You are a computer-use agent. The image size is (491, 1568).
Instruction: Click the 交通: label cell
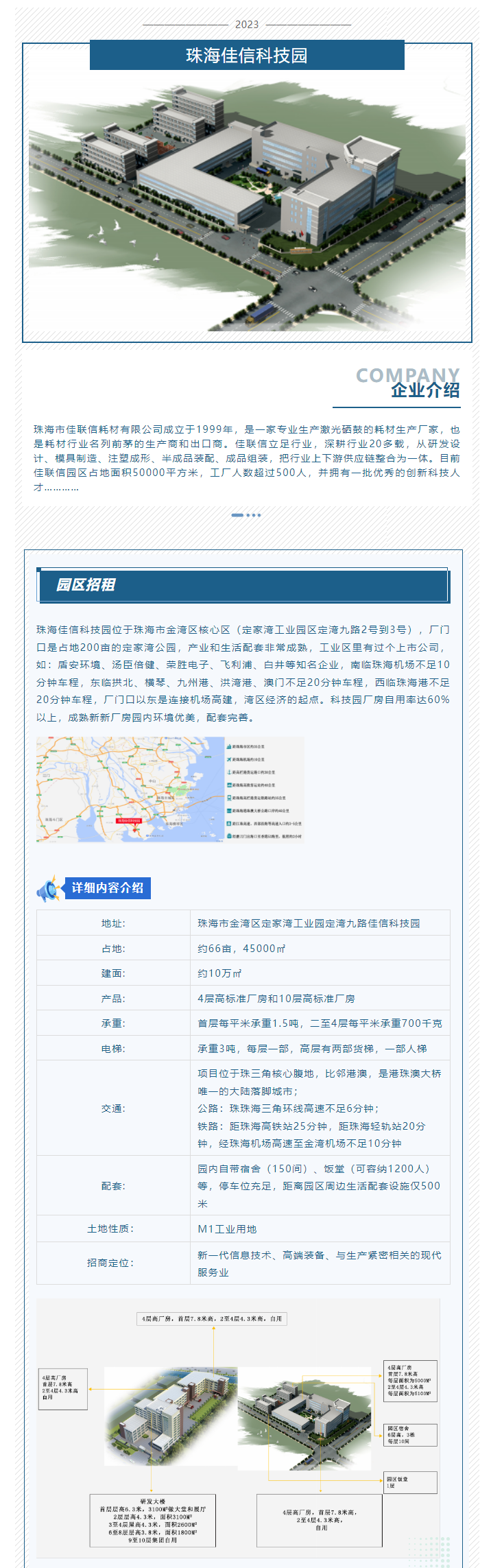[x=113, y=1108]
